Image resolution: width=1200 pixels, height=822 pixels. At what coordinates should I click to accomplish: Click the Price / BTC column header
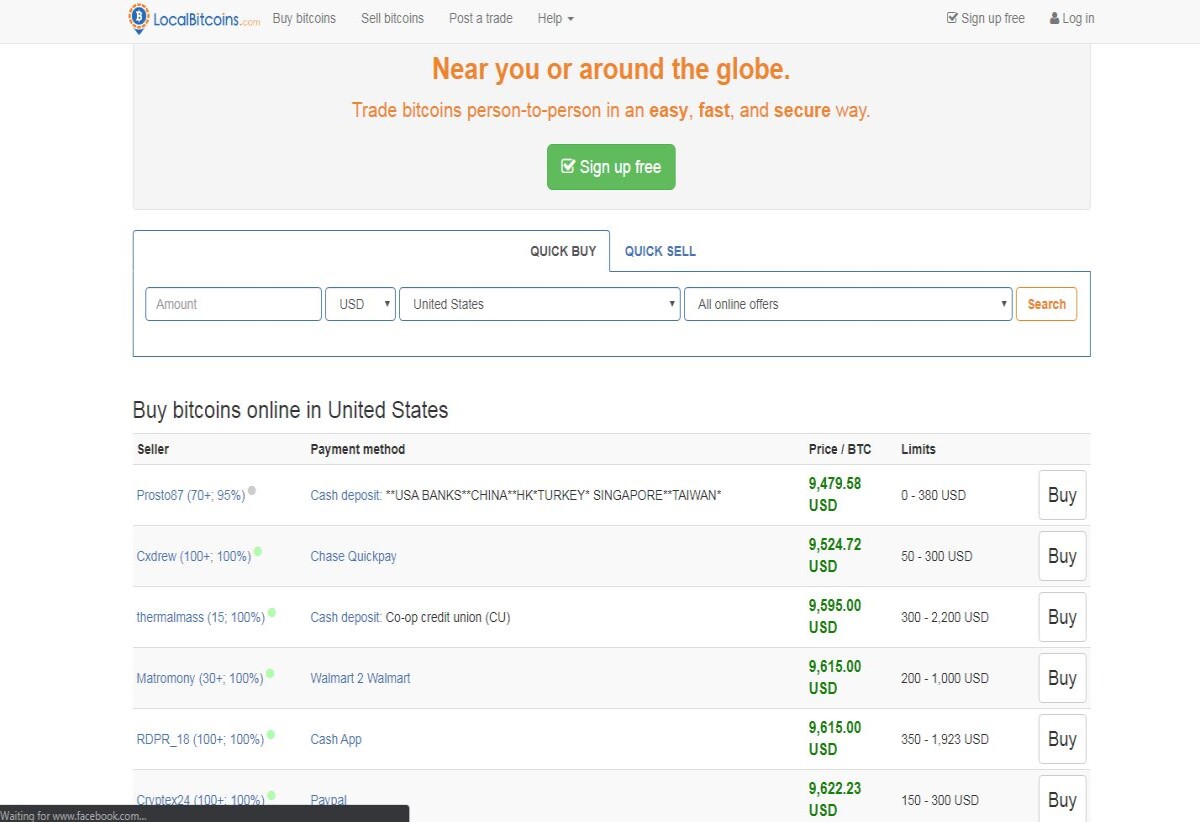click(x=840, y=449)
